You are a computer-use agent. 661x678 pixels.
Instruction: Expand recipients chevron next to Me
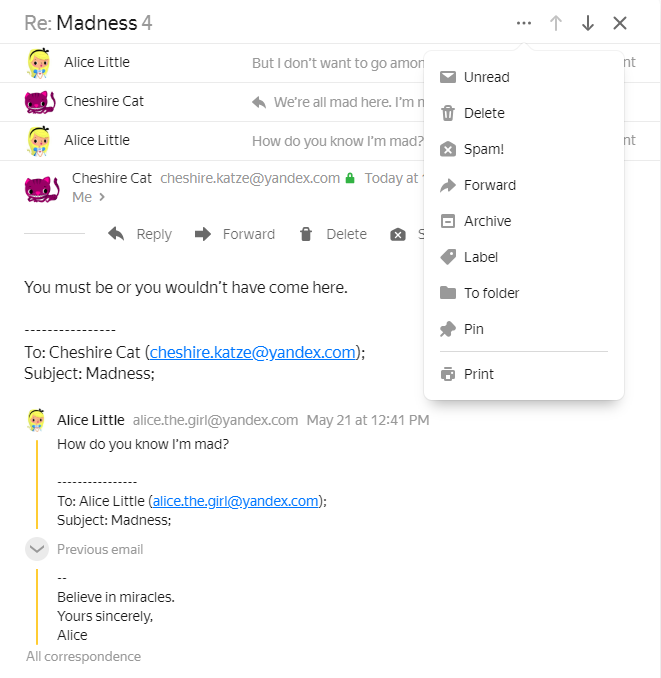tap(102, 198)
